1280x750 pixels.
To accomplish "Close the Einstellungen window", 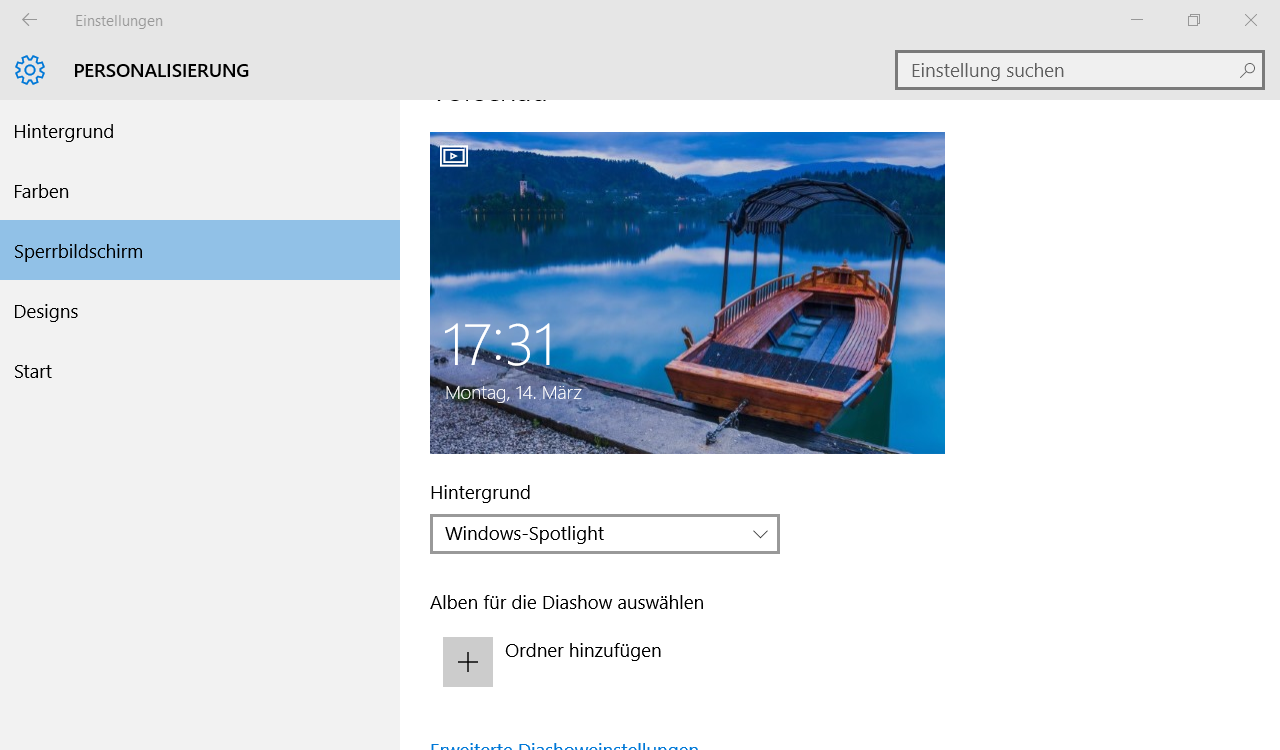I will coord(1251,20).
